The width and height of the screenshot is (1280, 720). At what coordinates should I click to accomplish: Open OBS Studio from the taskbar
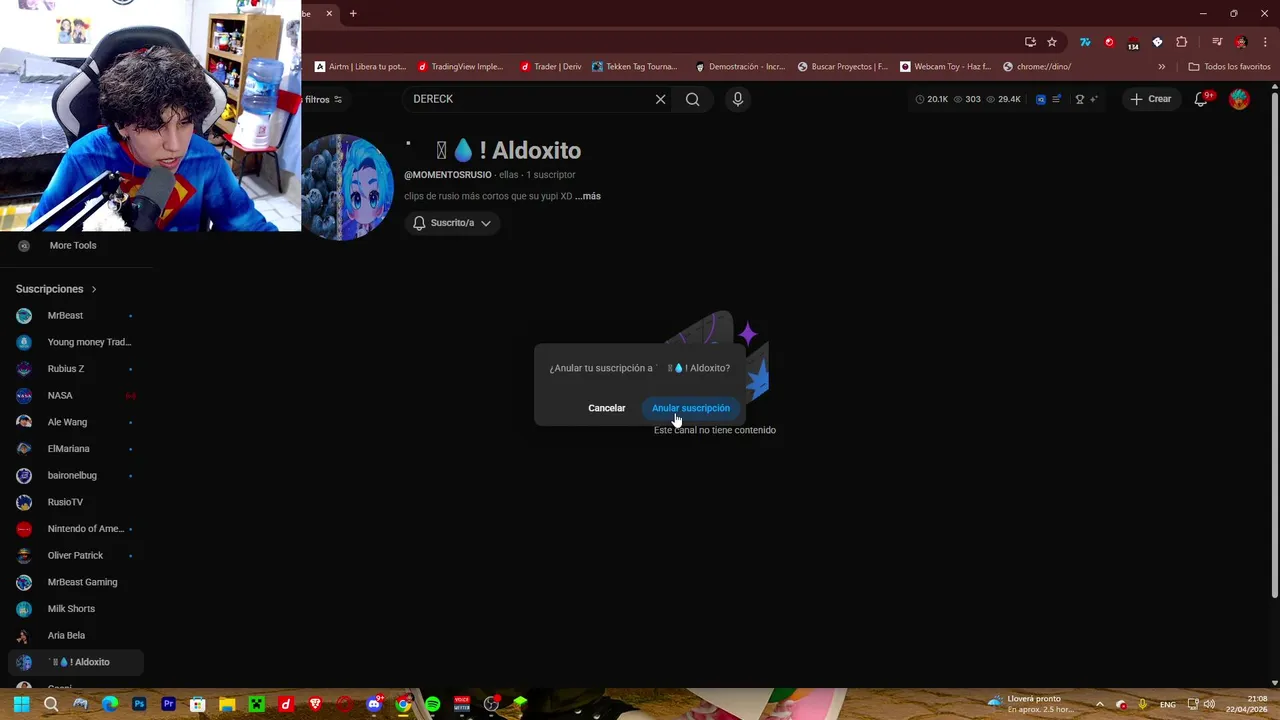click(x=491, y=704)
